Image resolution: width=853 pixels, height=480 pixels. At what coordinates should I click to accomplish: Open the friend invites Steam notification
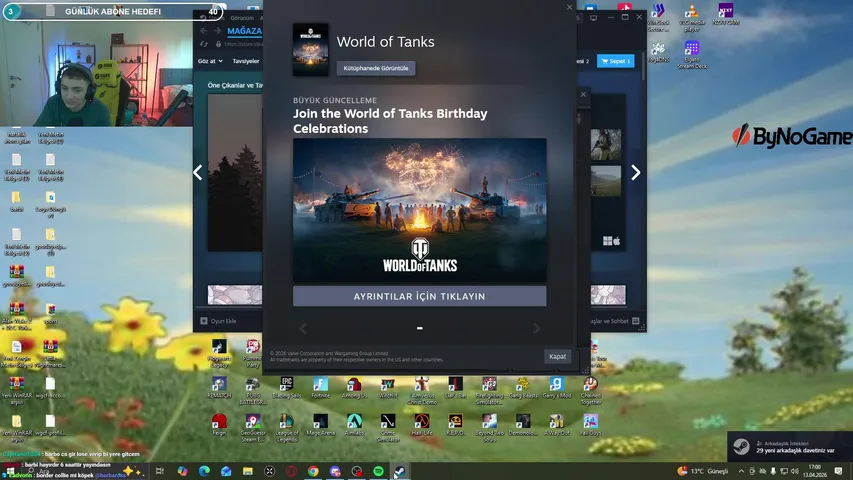pyautogui.click(x=790, y=447)
